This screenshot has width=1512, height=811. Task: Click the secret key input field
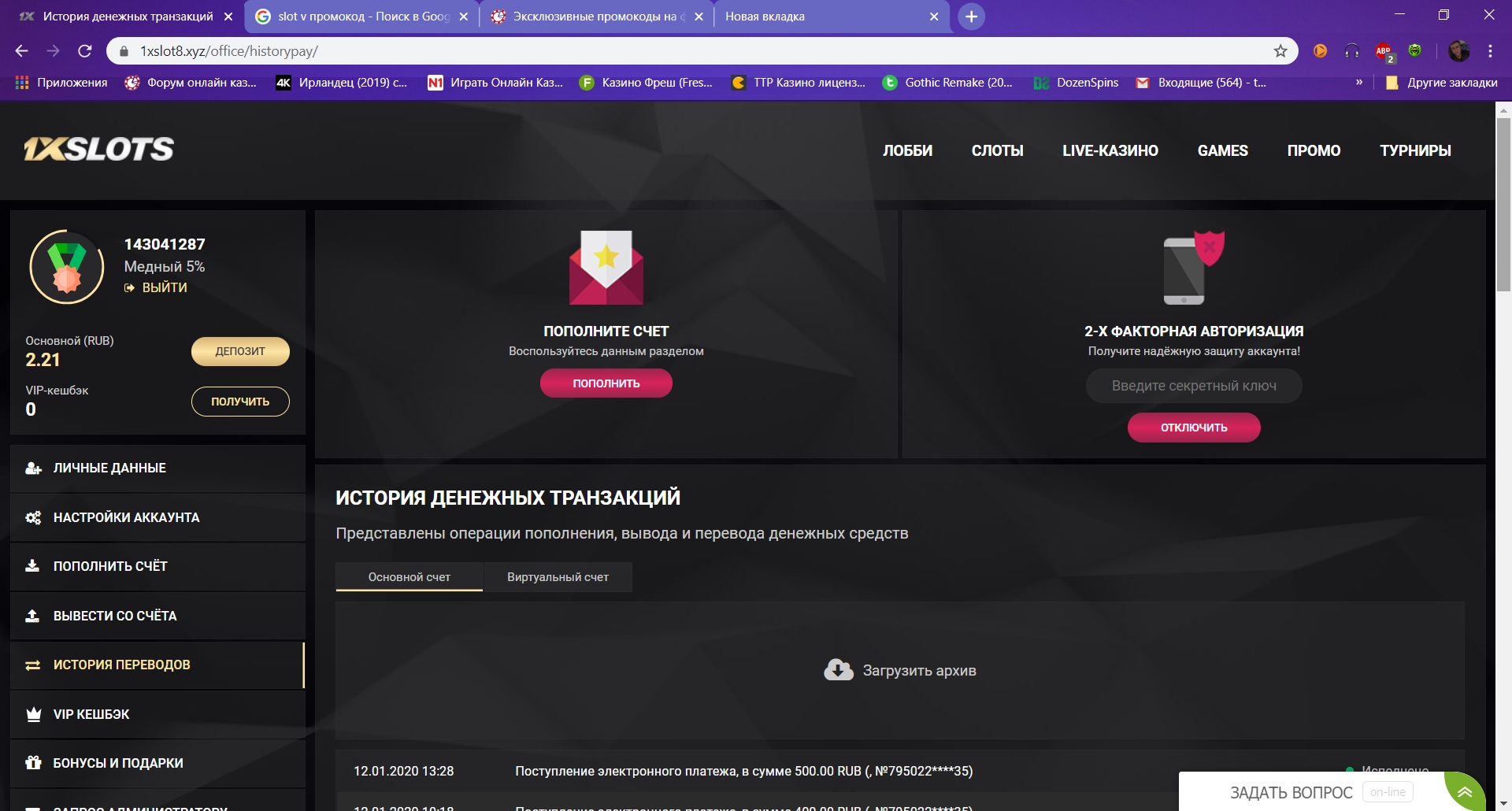(x=1194, y=386)
